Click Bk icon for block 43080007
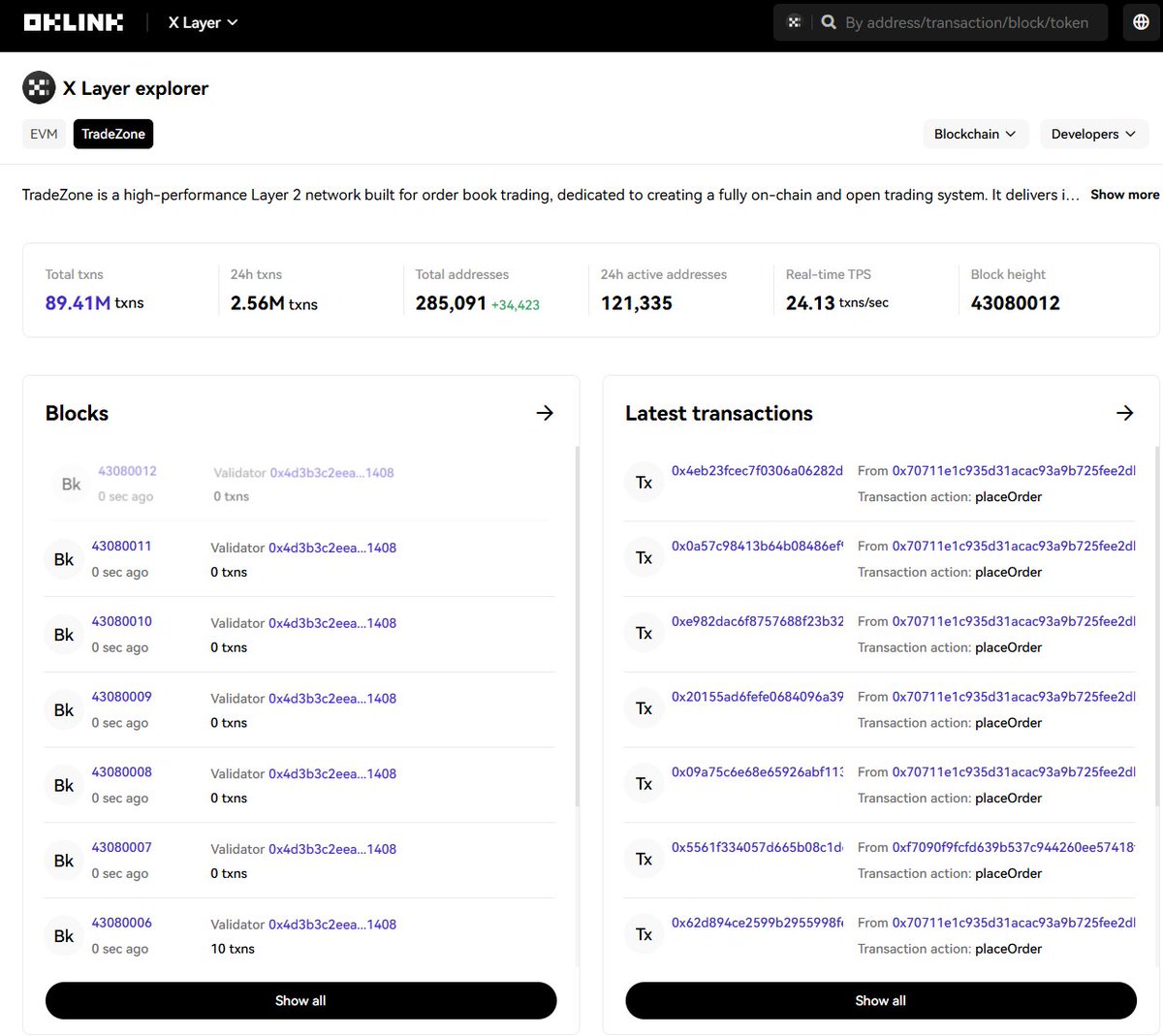Viewport: 1163px width, 1036px height. click(x=64, y=861)
